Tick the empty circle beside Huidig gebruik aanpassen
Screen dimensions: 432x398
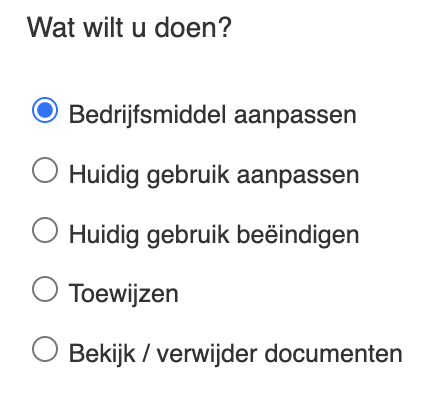click(x=45, y=170)
